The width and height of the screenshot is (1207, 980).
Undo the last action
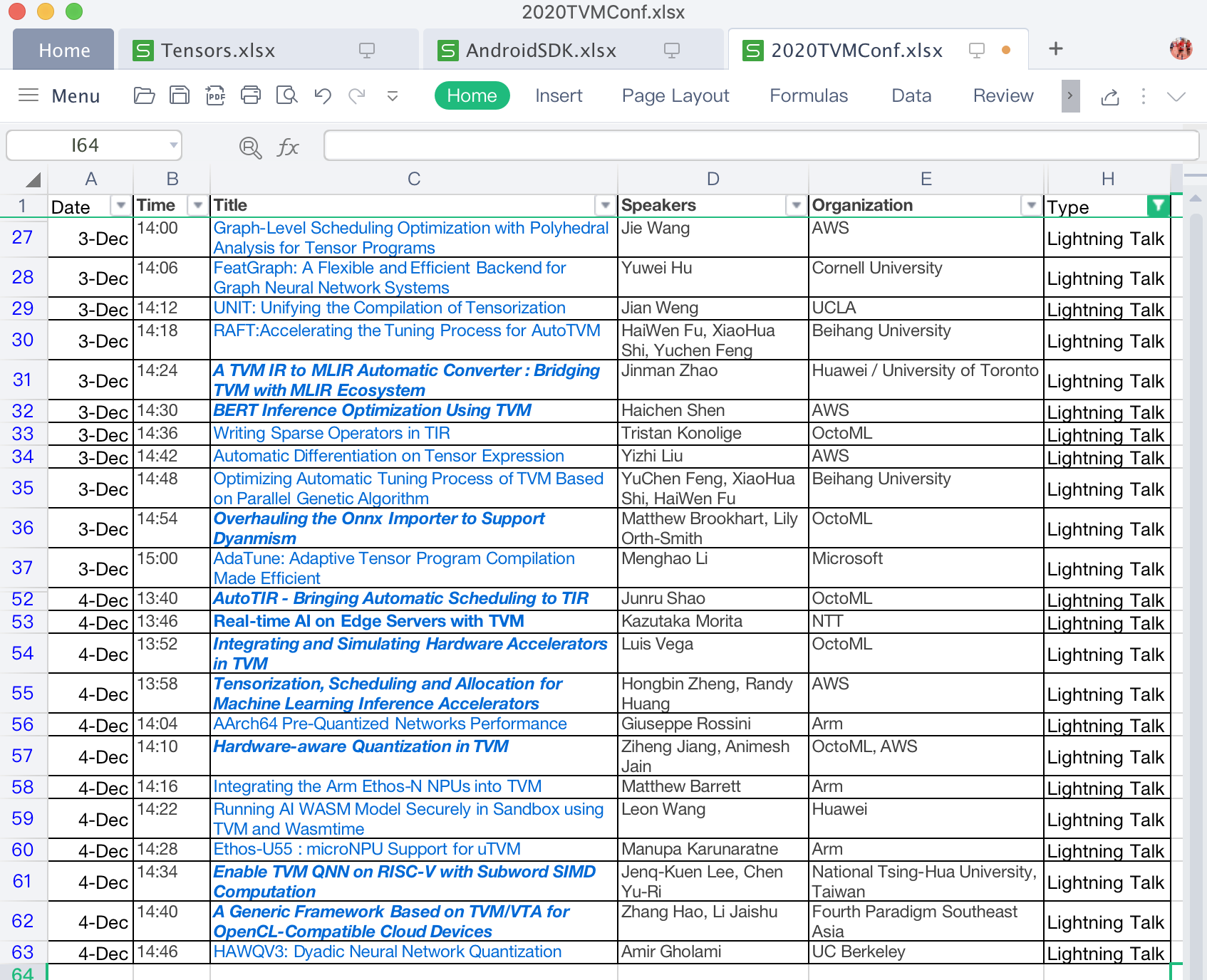[323, 95]
